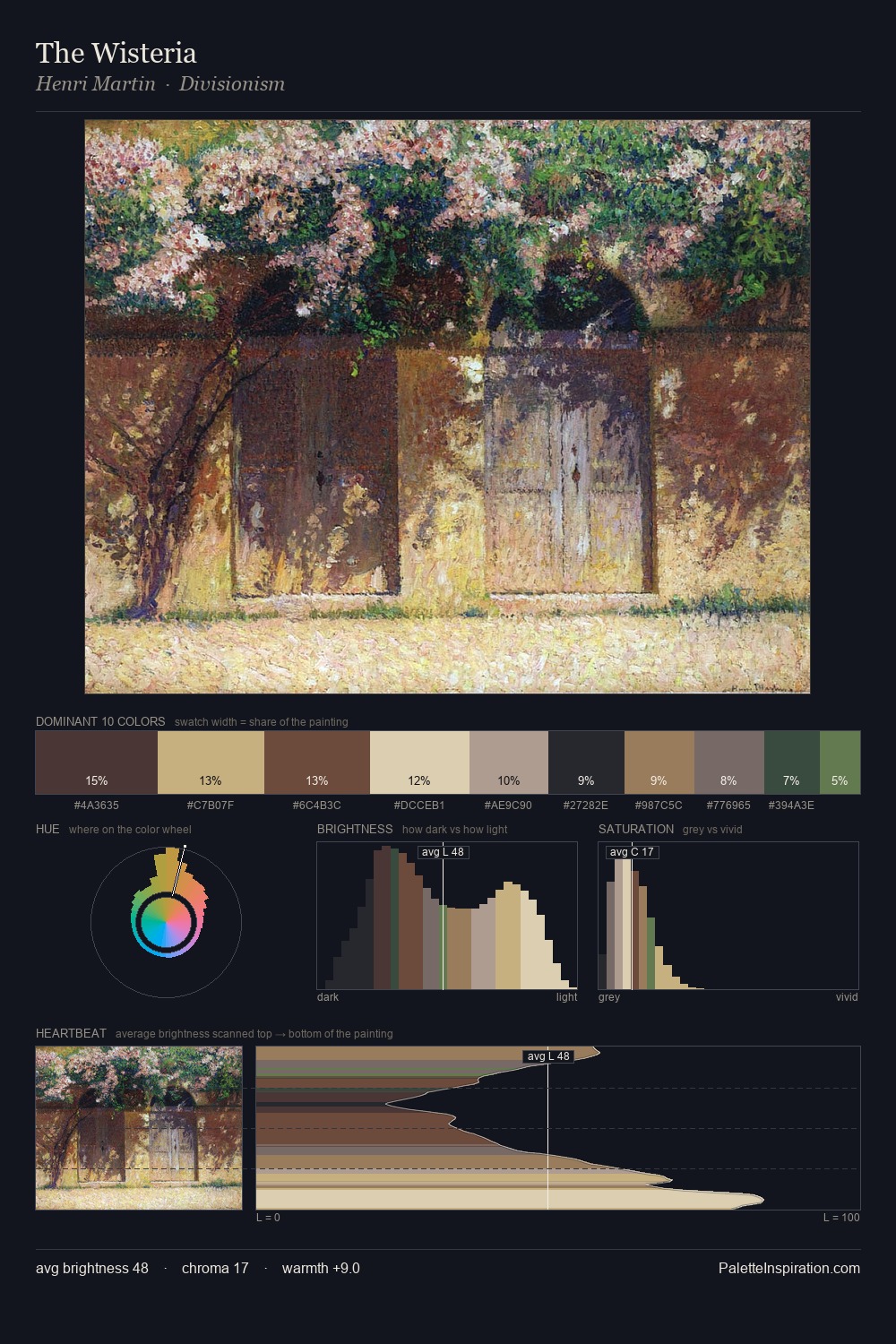Image resolution: width=896 pixels, height=1344 pixels.
Task: Click the 'HEARTBEAT' section heading
Action: click(71, 1033)
